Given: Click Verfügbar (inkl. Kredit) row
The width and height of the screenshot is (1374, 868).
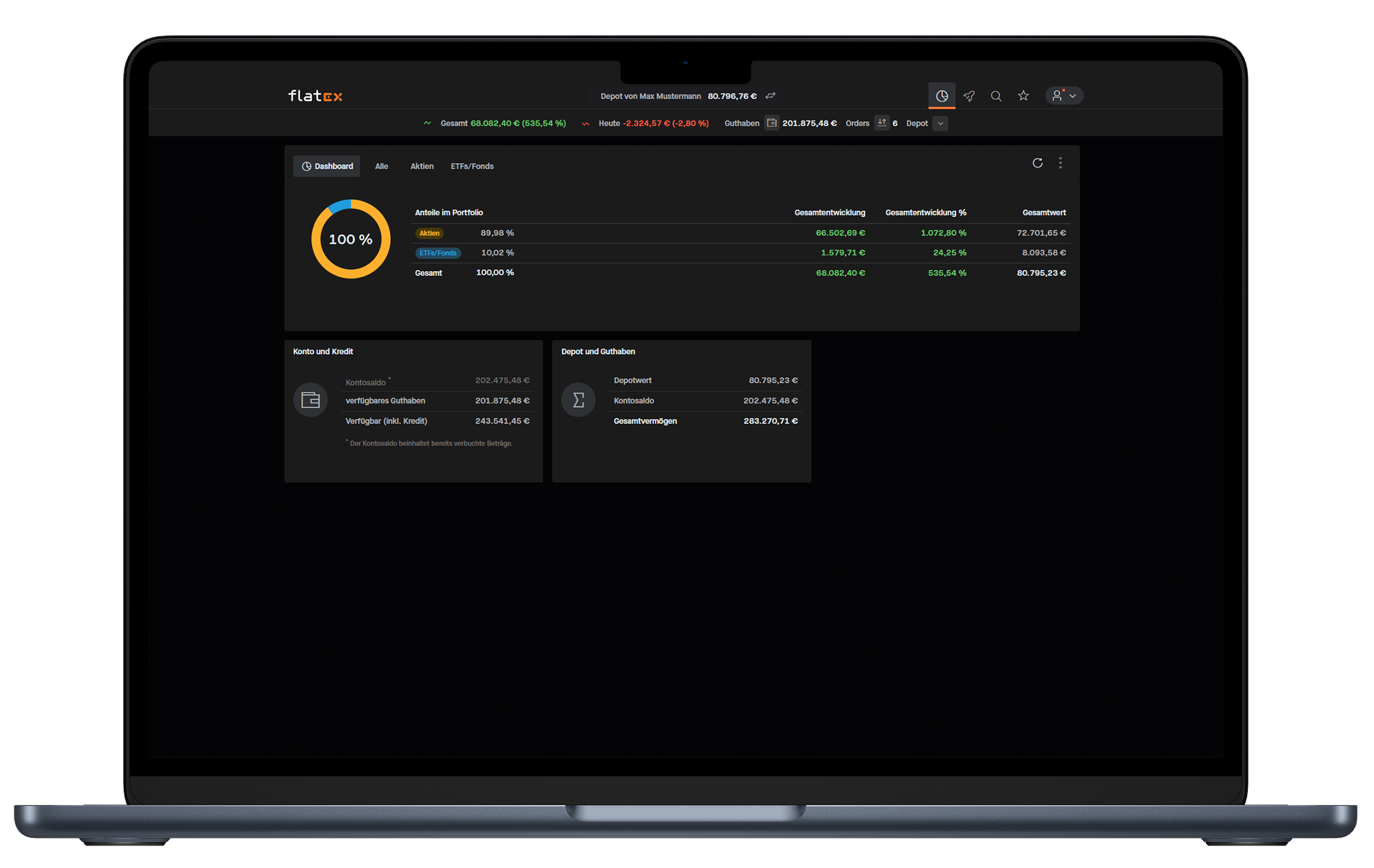Looking at the screenshot, I should (437, 421).
